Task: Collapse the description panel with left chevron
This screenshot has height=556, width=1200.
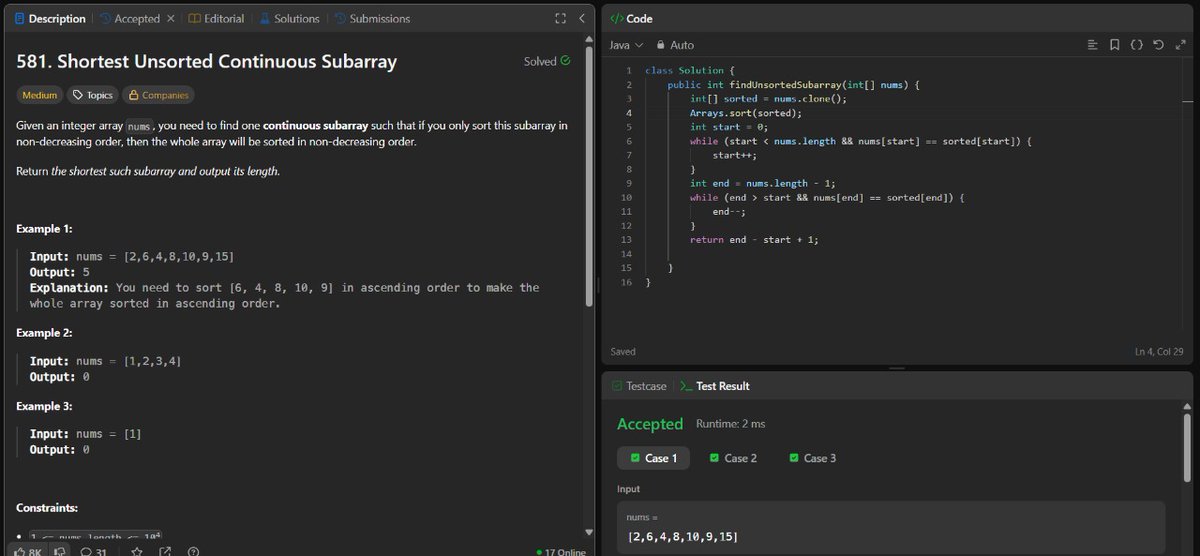Action: [x=582, y=18]
